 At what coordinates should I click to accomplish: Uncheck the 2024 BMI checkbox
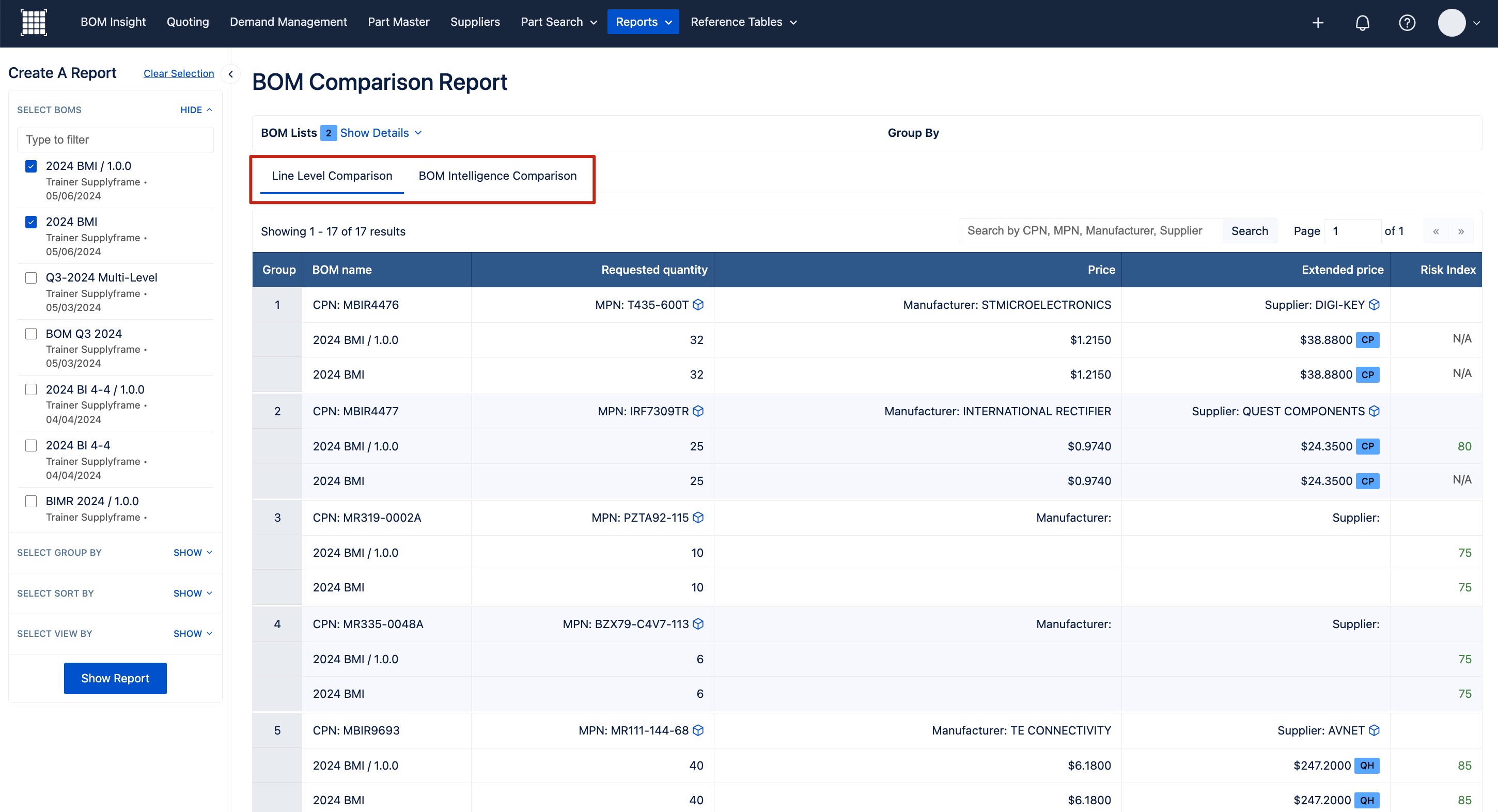[x=31, y=222]
